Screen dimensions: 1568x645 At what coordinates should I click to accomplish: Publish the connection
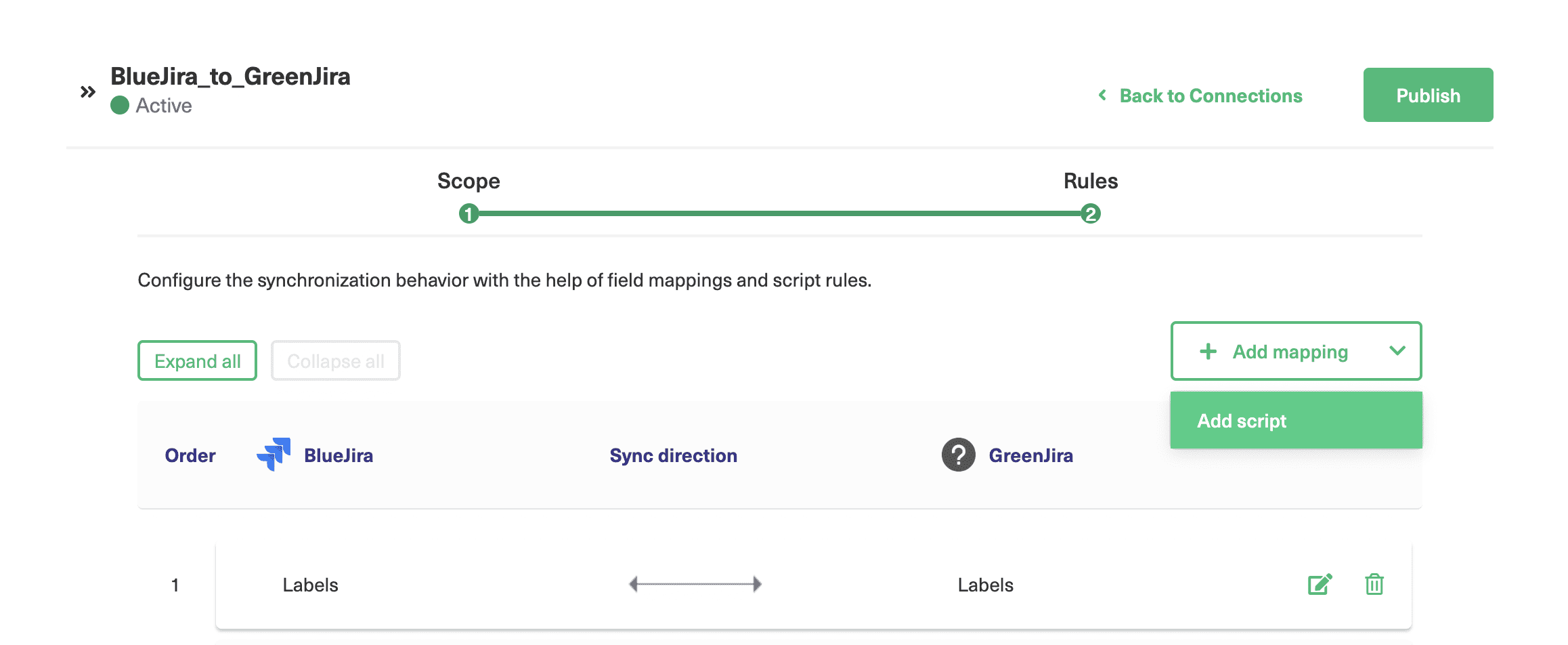[x=1428, y=96]
